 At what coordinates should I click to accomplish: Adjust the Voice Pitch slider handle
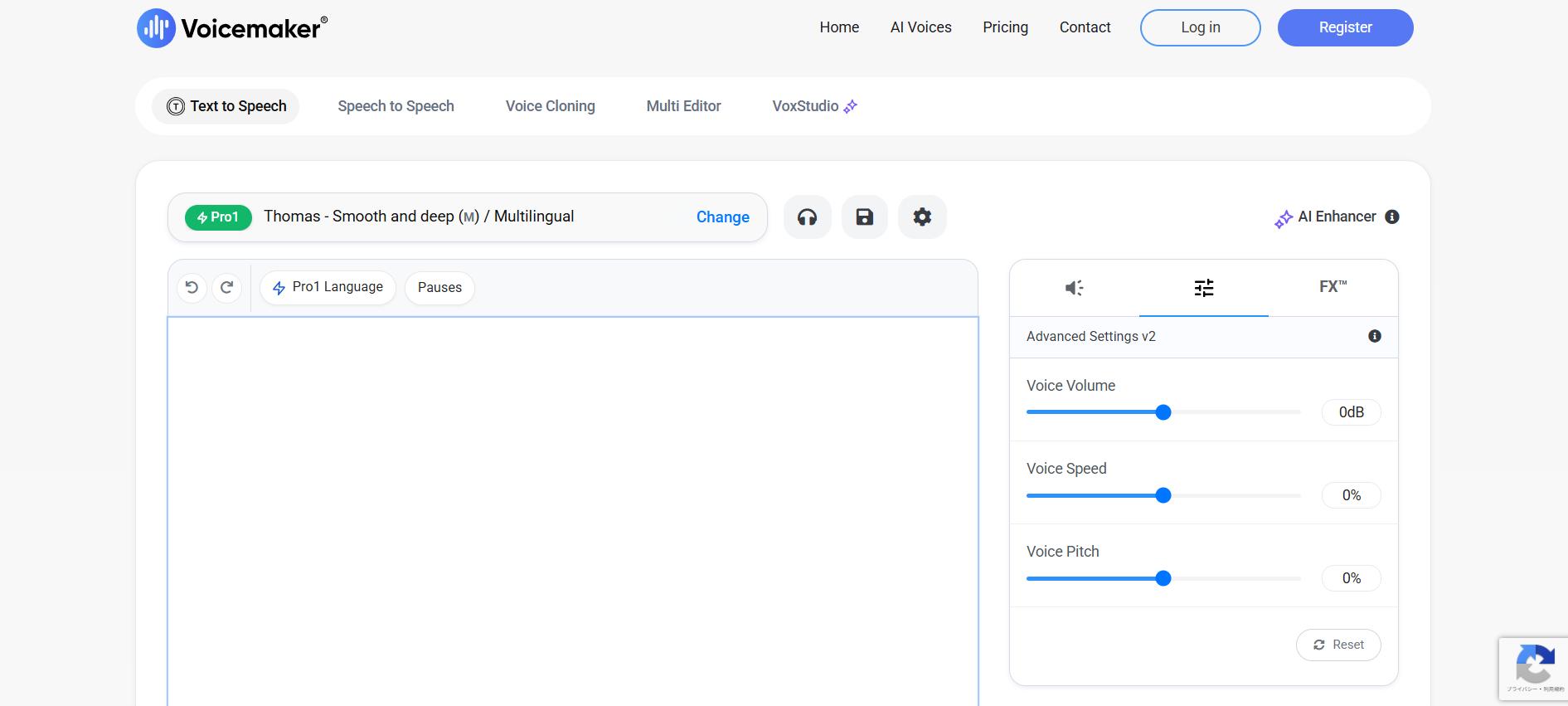1163,578
